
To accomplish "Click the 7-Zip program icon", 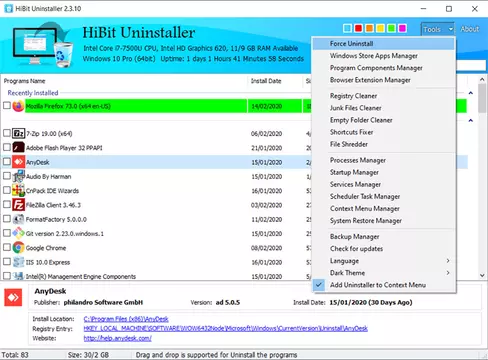I will 18,133.
